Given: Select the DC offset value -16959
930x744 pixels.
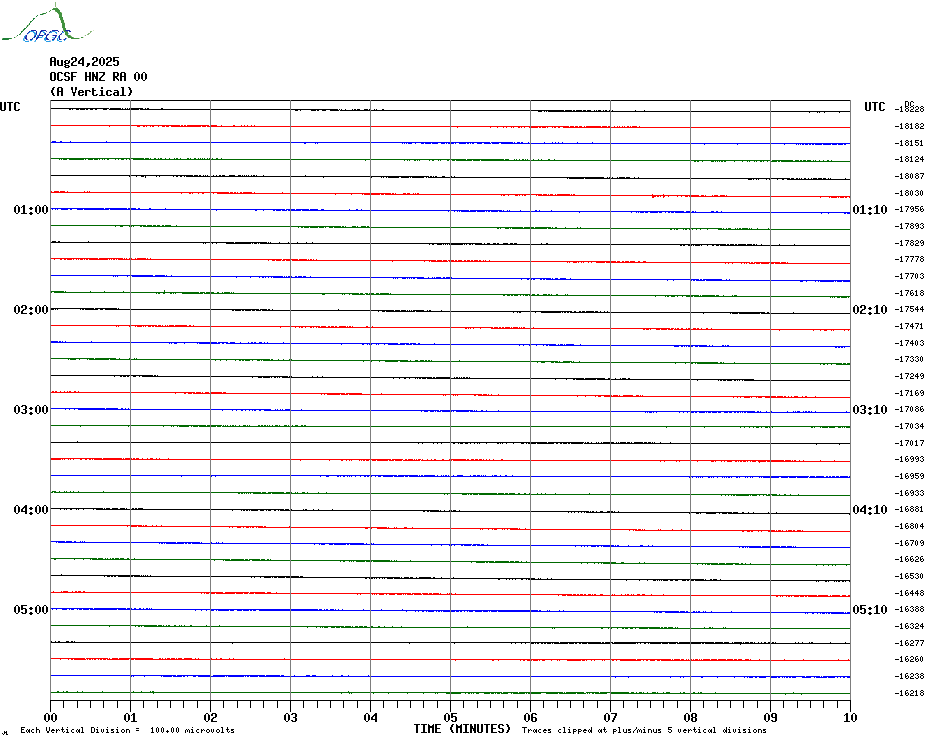Looking at the screenshot, I should (909, 476).
